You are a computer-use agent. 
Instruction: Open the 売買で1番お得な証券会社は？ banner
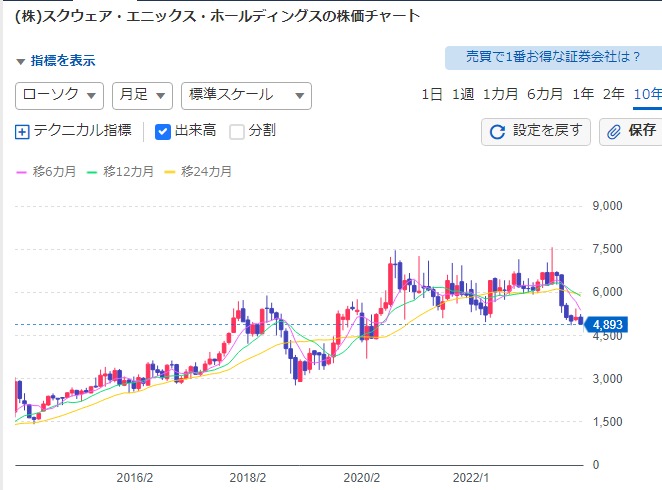553,57
